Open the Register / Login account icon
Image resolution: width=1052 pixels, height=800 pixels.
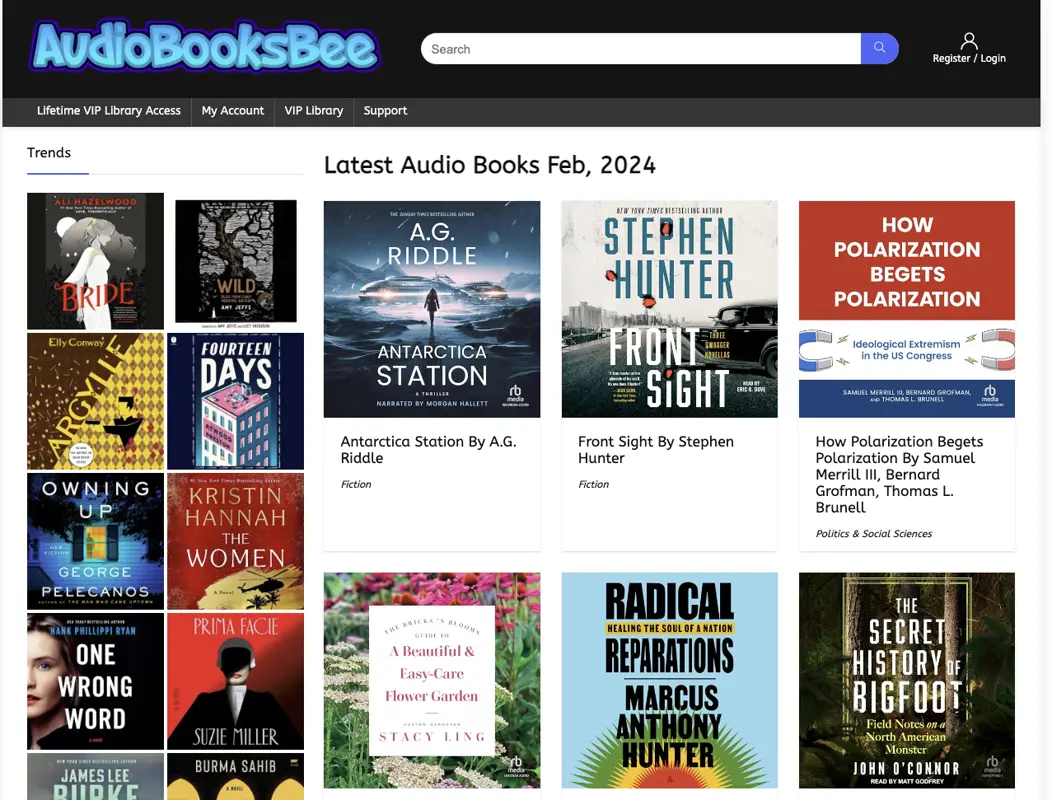click(968, 42)
